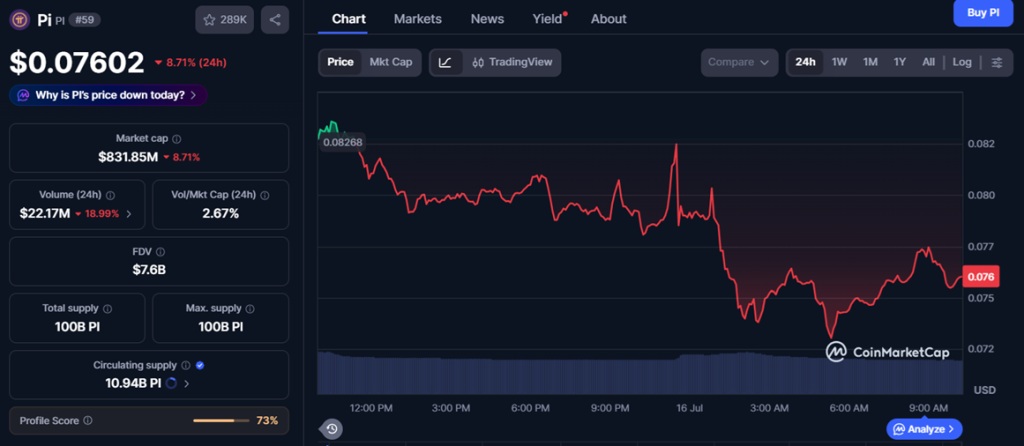Select the 24h time range

point(805,63)
